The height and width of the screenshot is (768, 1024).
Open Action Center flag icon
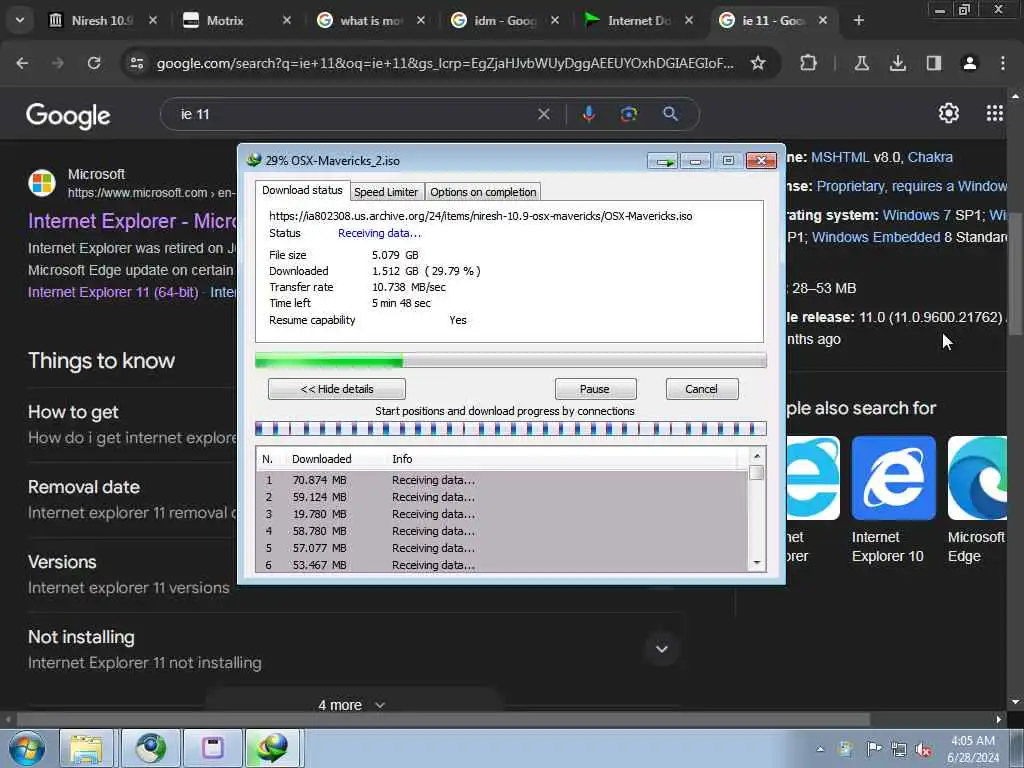[873, 749]
